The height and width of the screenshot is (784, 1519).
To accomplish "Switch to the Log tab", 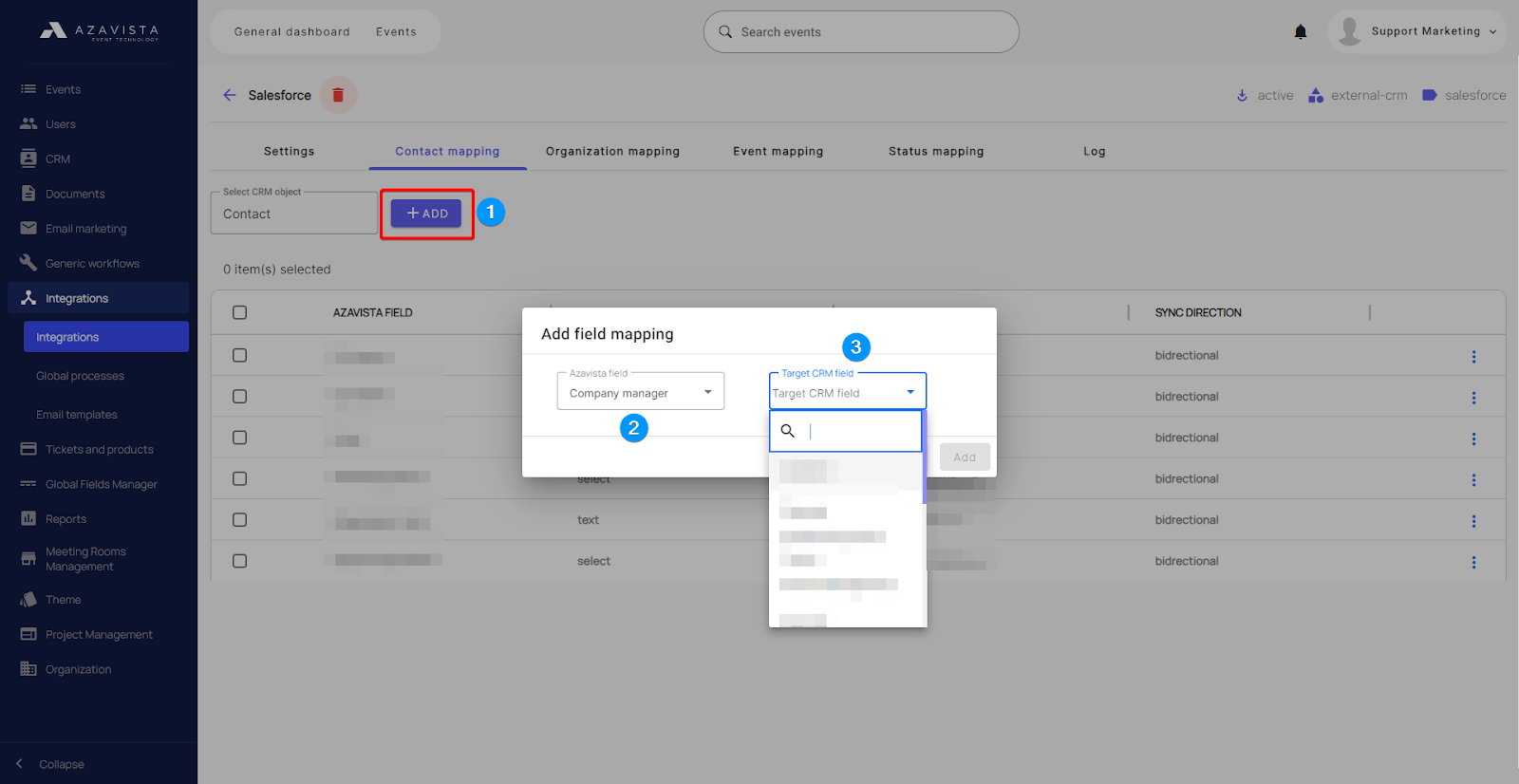I will [x=1095, y=151].
